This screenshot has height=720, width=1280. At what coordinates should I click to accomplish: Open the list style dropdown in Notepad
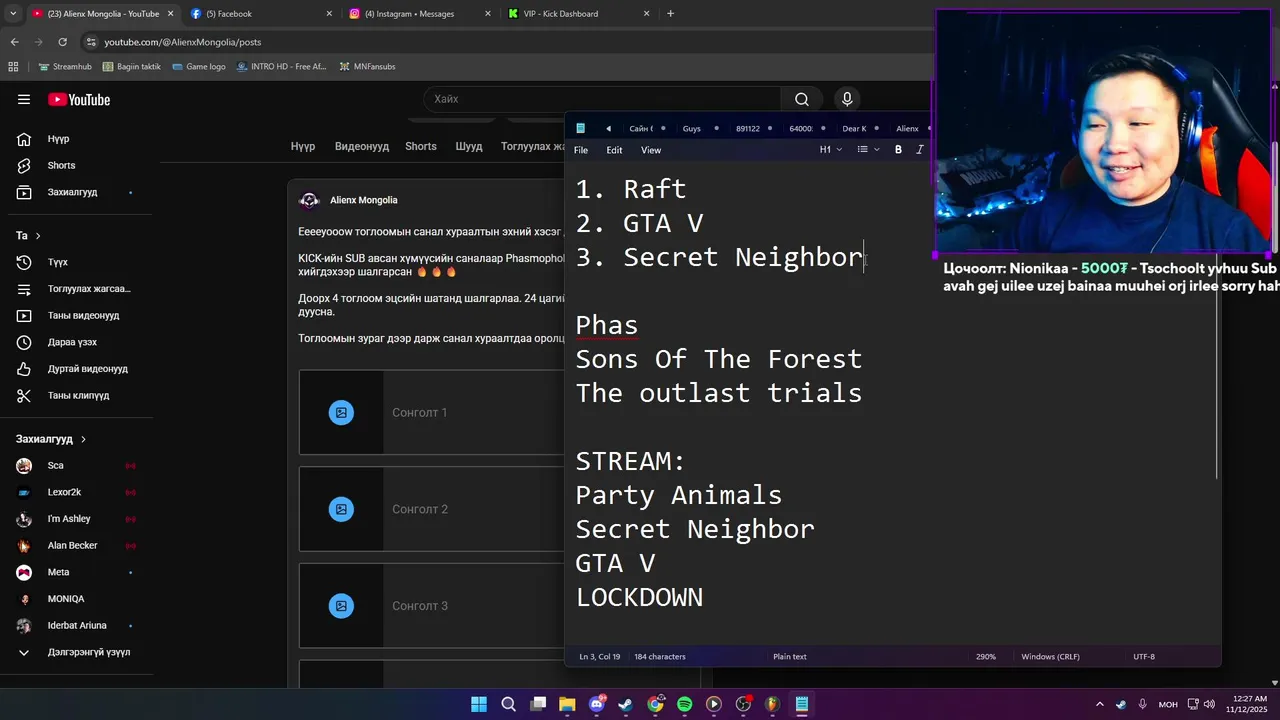(868, 150)
